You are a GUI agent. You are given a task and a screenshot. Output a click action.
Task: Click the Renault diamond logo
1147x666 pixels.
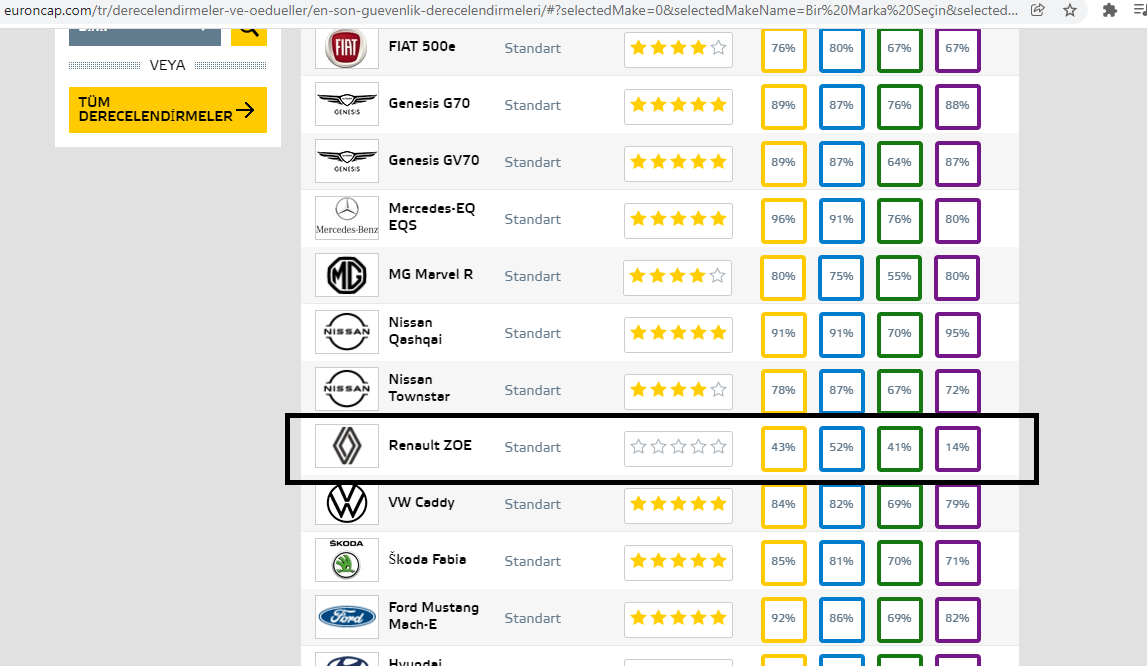[347, 446]
